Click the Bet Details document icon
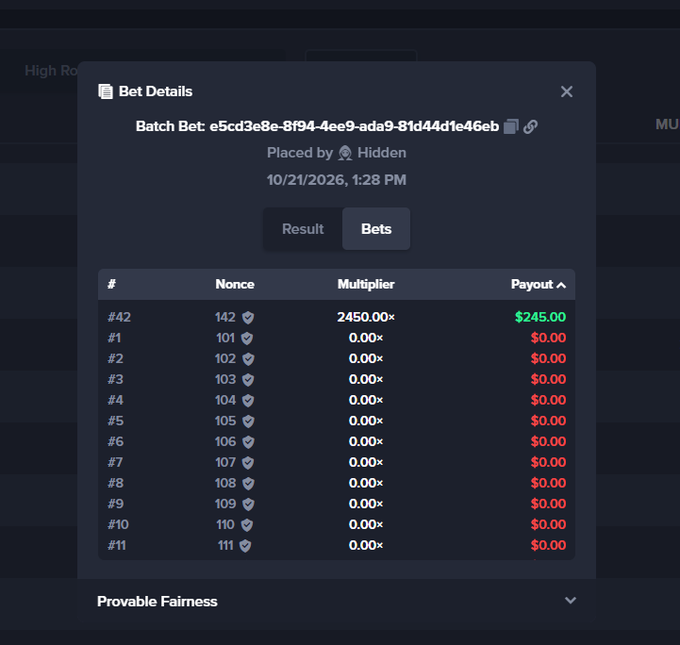 tap(105, 92)
